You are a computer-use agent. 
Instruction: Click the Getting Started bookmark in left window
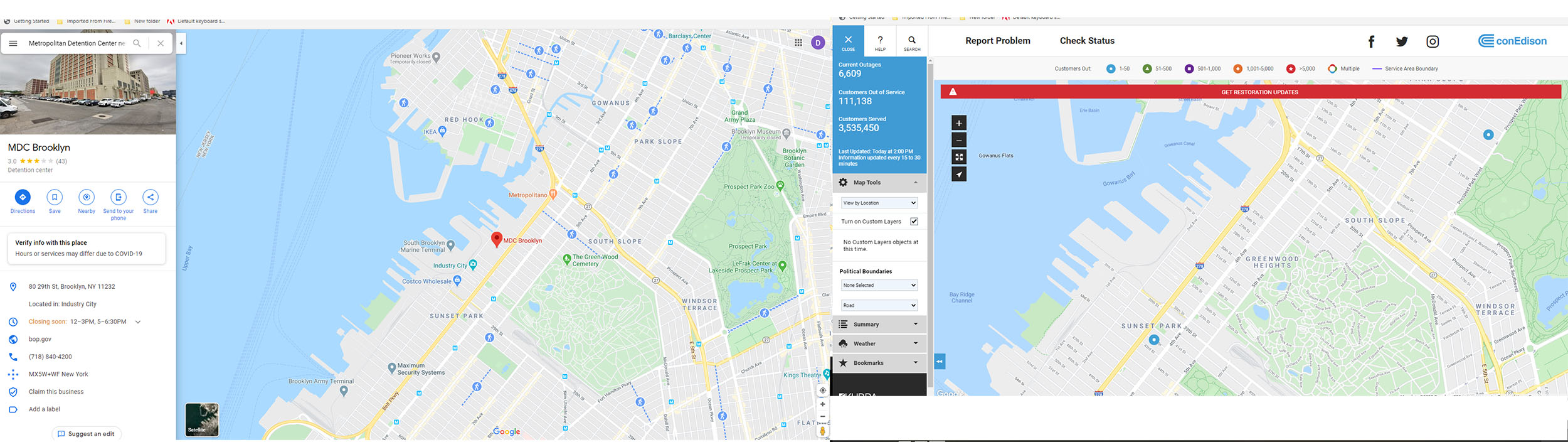click(x=27, y=21)
